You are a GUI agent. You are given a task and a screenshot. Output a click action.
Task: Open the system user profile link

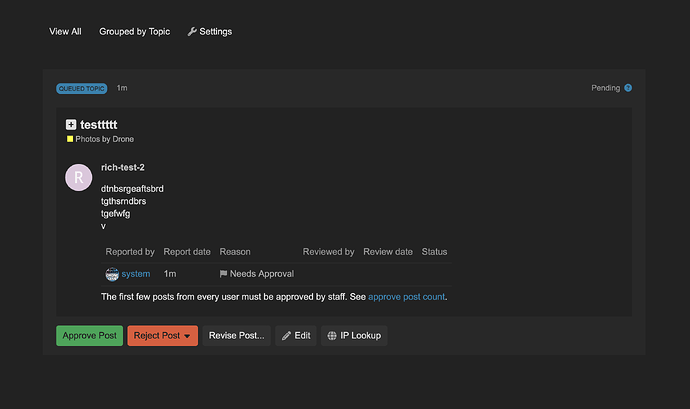136,274
